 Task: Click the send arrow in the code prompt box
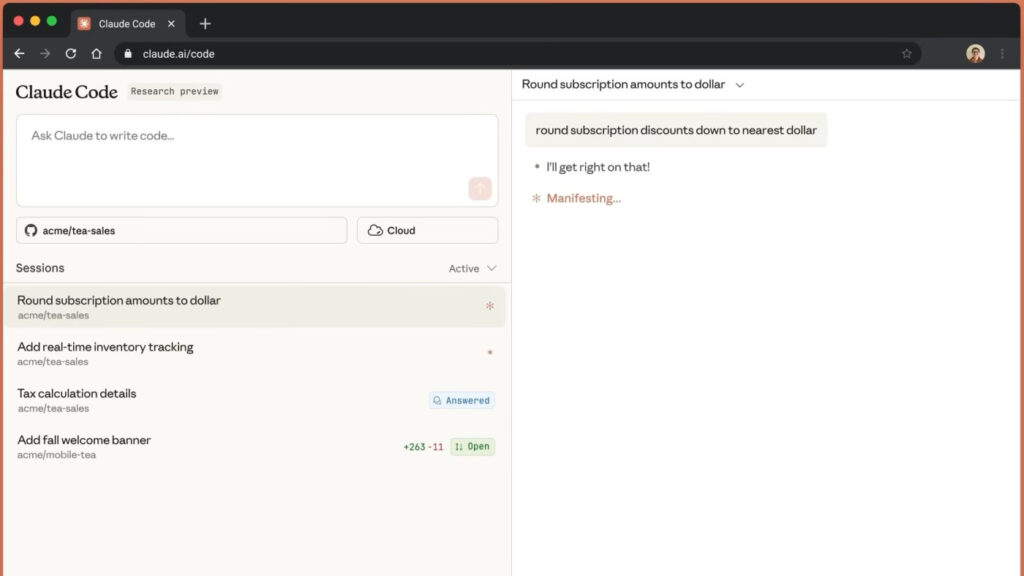[480, 188]
